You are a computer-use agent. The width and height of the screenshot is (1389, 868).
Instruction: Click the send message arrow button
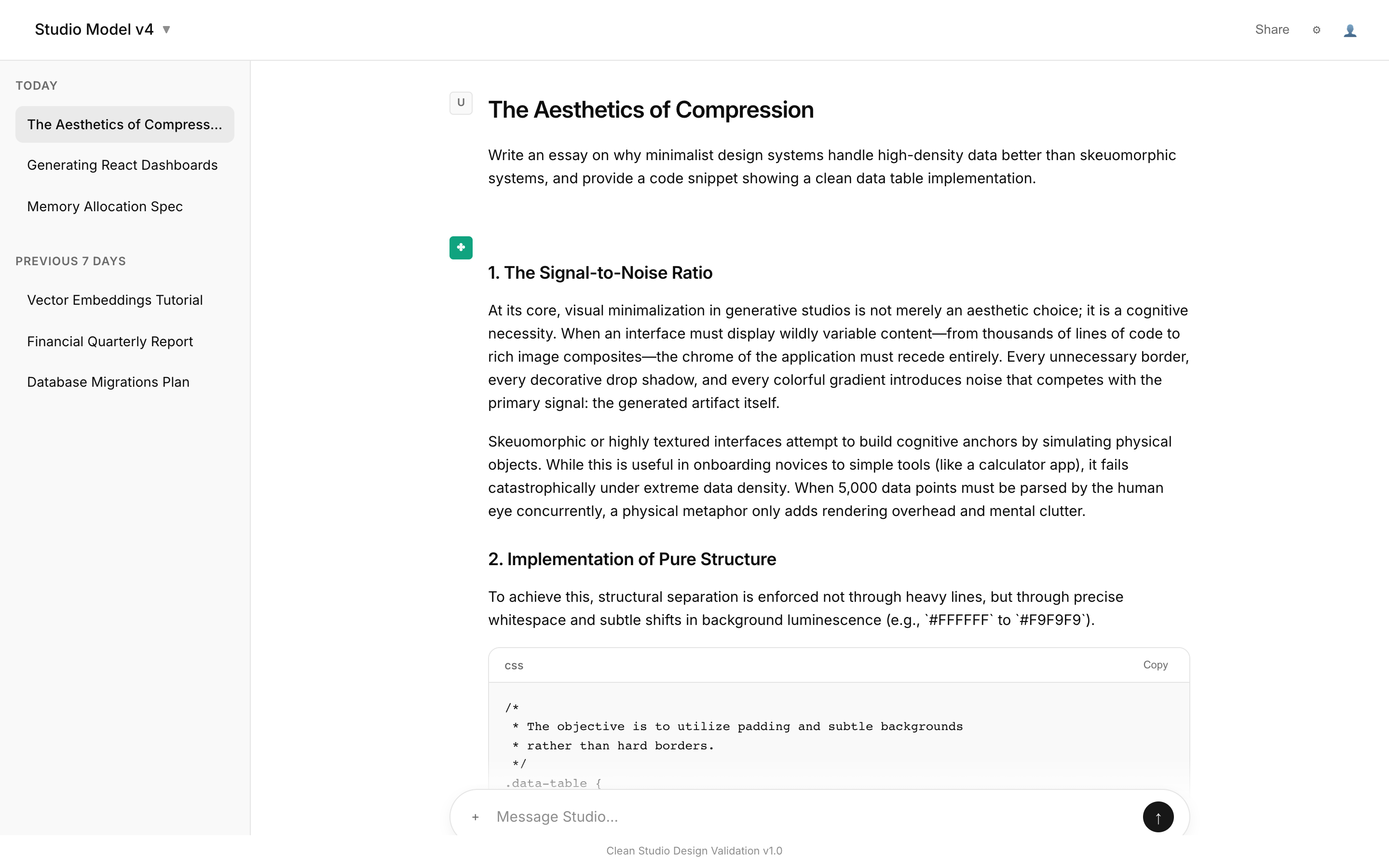(x=1157, y=816)
